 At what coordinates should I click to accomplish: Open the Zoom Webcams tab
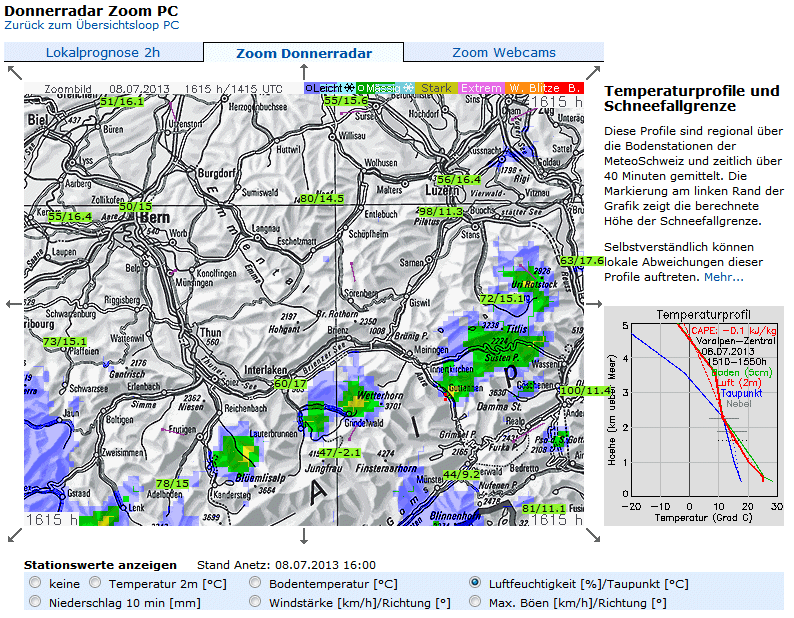[x=504, y=53]
